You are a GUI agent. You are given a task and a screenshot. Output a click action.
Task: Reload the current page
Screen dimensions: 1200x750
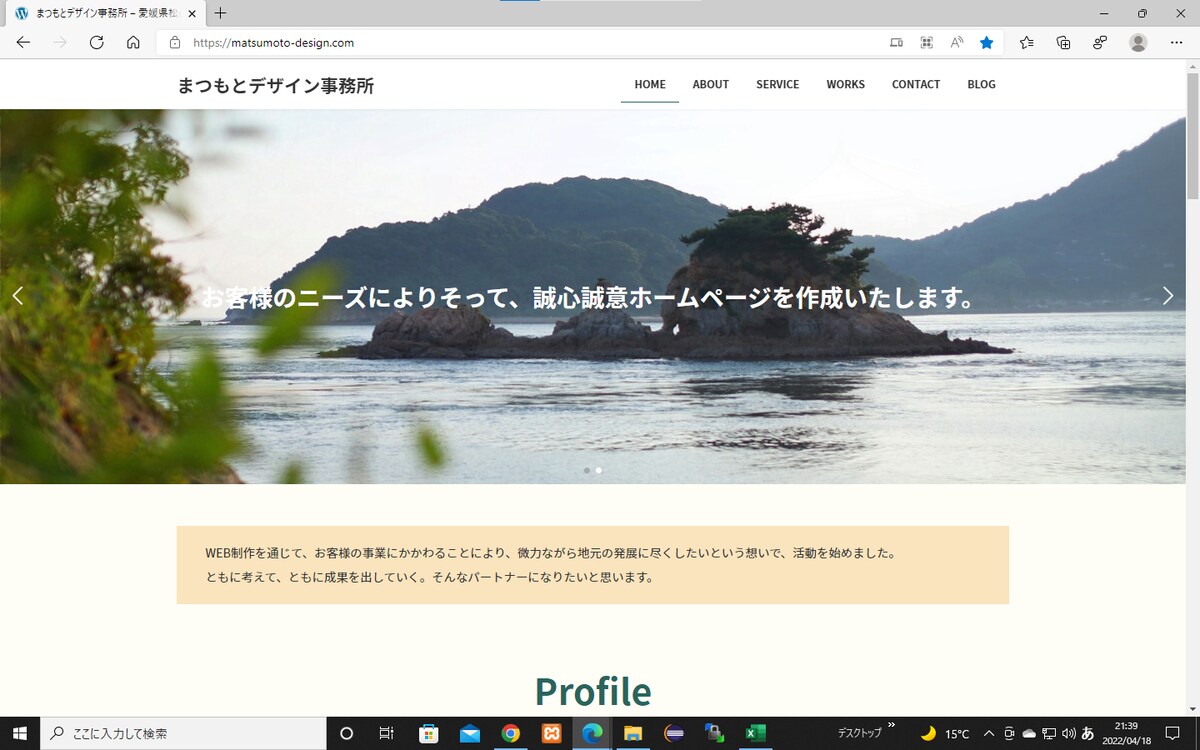point(97,43)
